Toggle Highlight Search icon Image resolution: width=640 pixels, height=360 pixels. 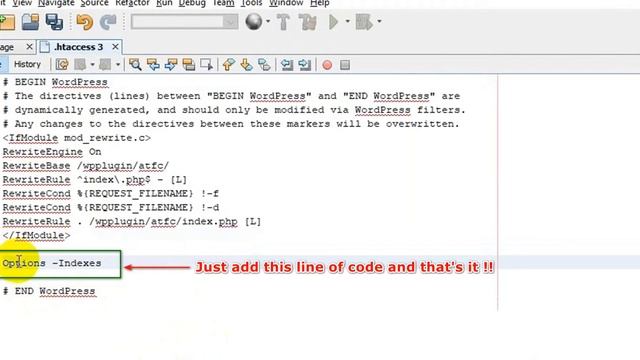(189, 64)
